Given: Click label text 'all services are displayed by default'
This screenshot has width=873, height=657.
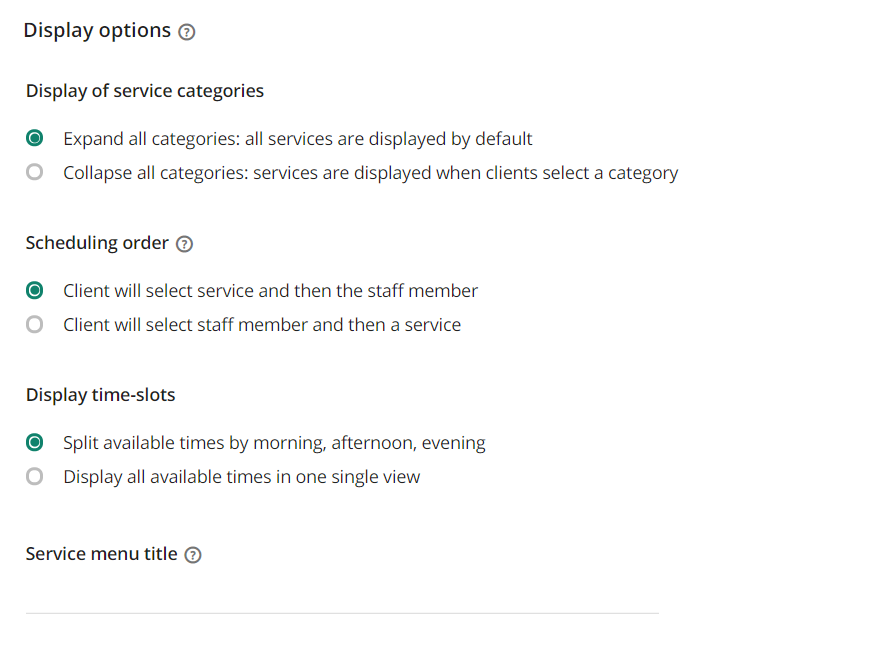Looking at the screenshot, I should click(389, 139).
